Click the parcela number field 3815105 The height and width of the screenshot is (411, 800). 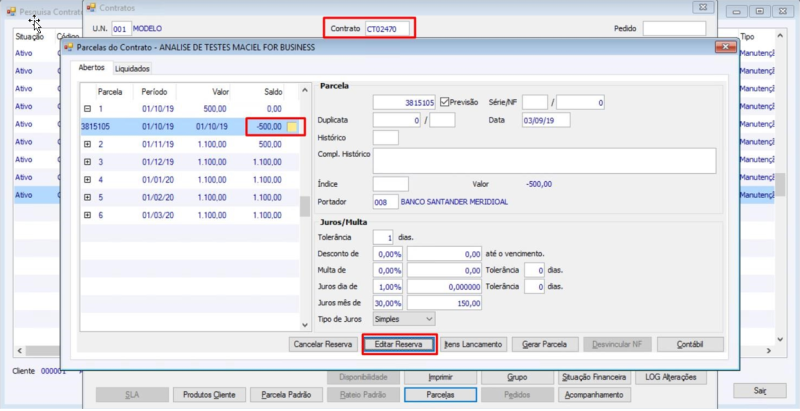point(404,102)
